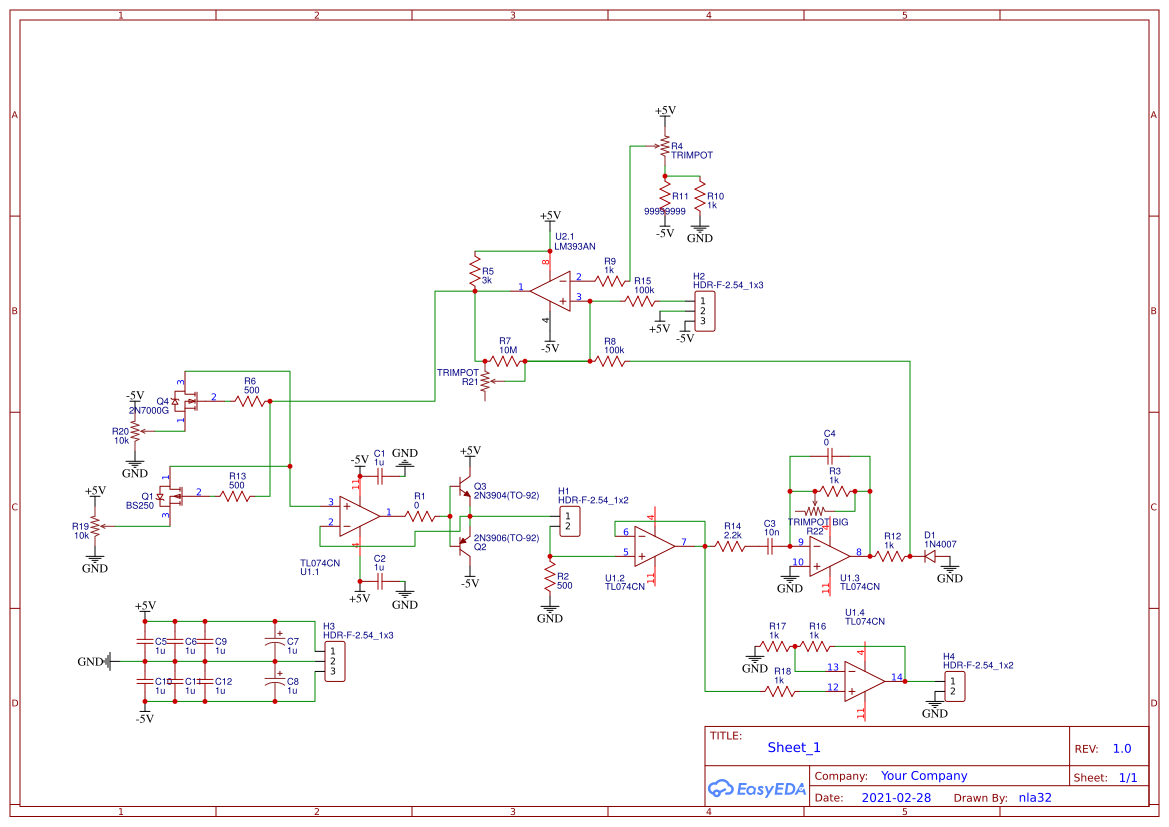Image resolution: width=1169 pixels, height=827 pixels.
Task: Select the 'Your Company' text
Action: 924,776
